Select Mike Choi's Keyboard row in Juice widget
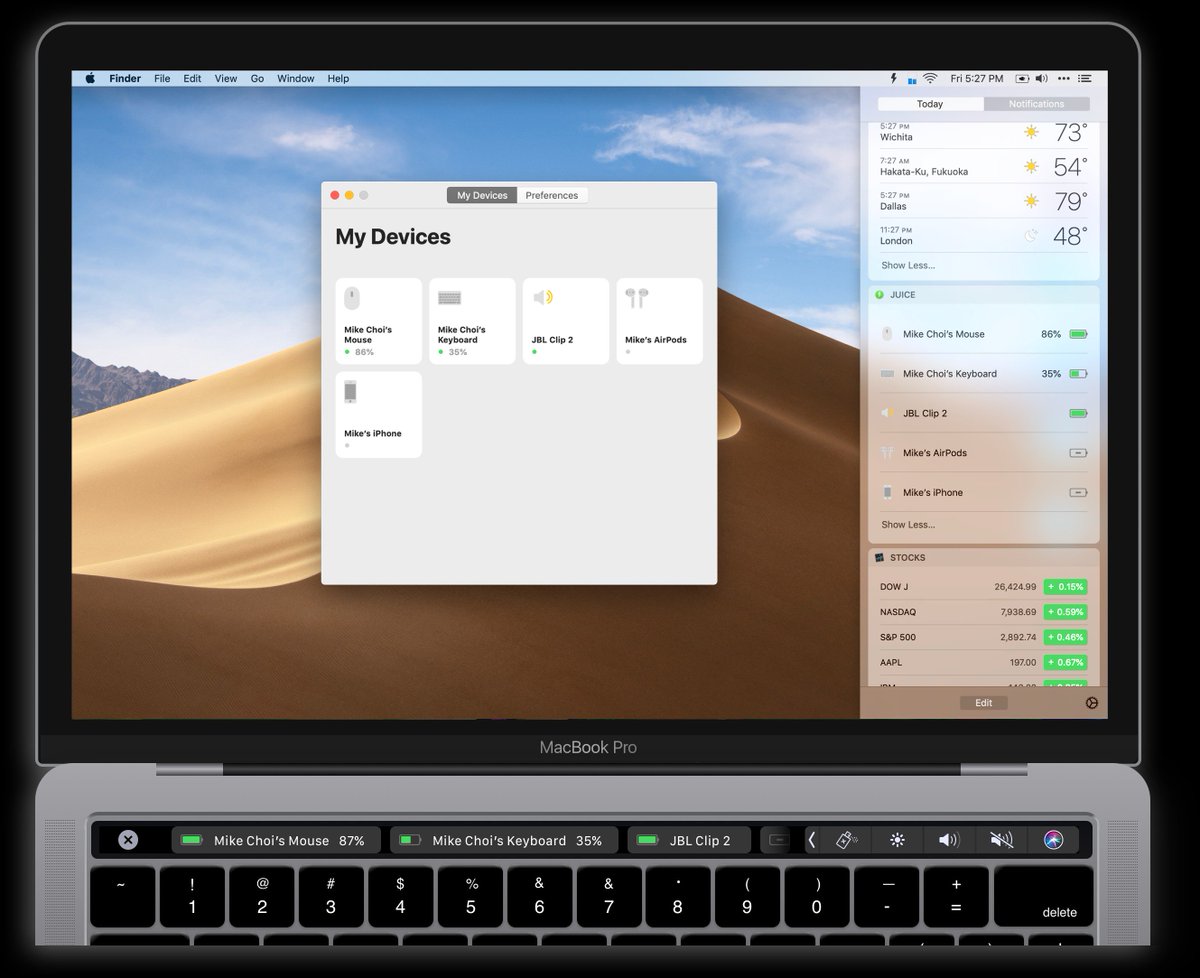Image resolution: width=1200 pixels, height=978 pixels. [x=984, y=373]
